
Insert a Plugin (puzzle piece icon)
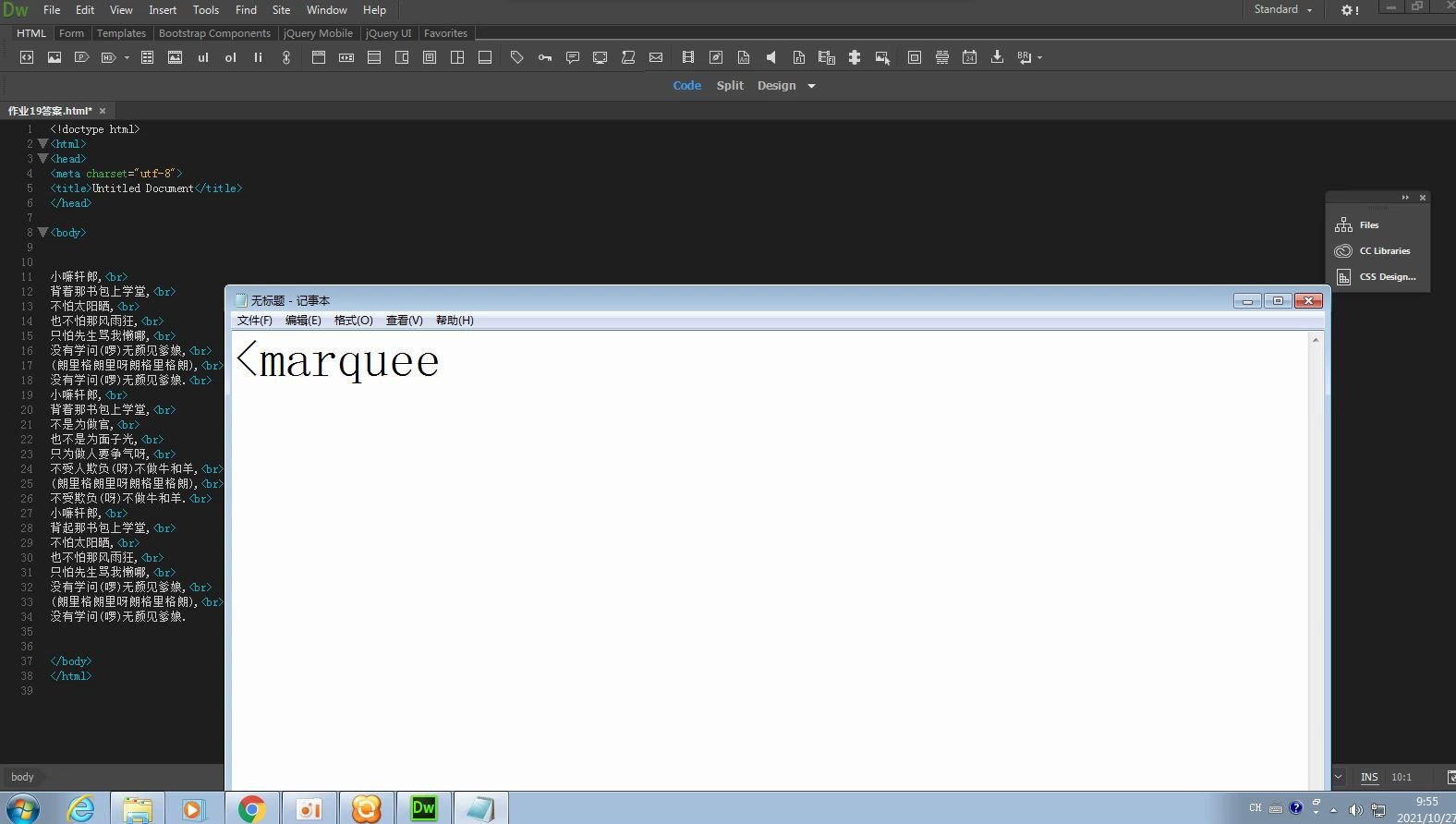(x=855, y=57)
